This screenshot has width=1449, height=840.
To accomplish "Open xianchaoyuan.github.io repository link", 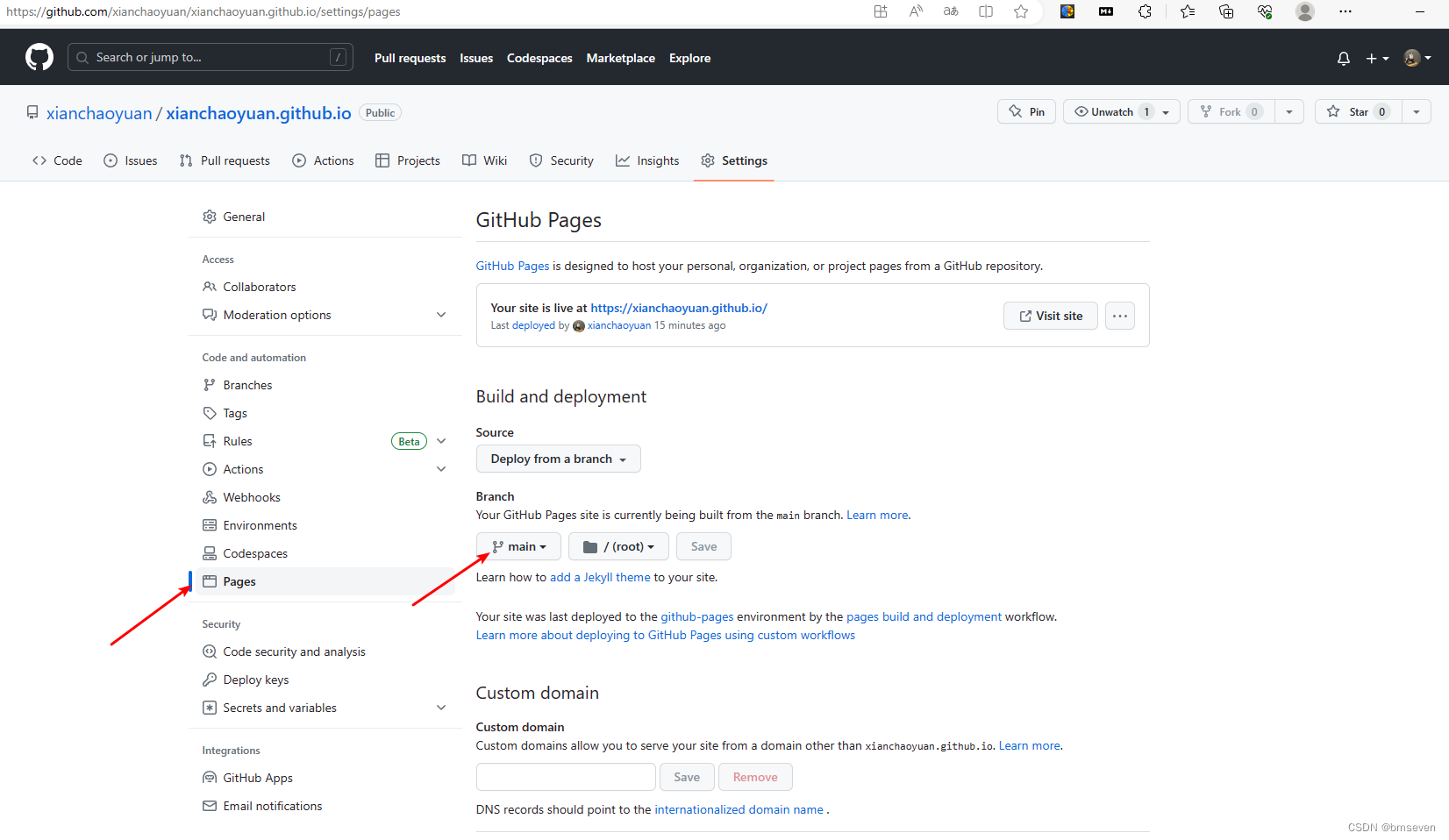I will pyautogui.click(x=259, y=113).
